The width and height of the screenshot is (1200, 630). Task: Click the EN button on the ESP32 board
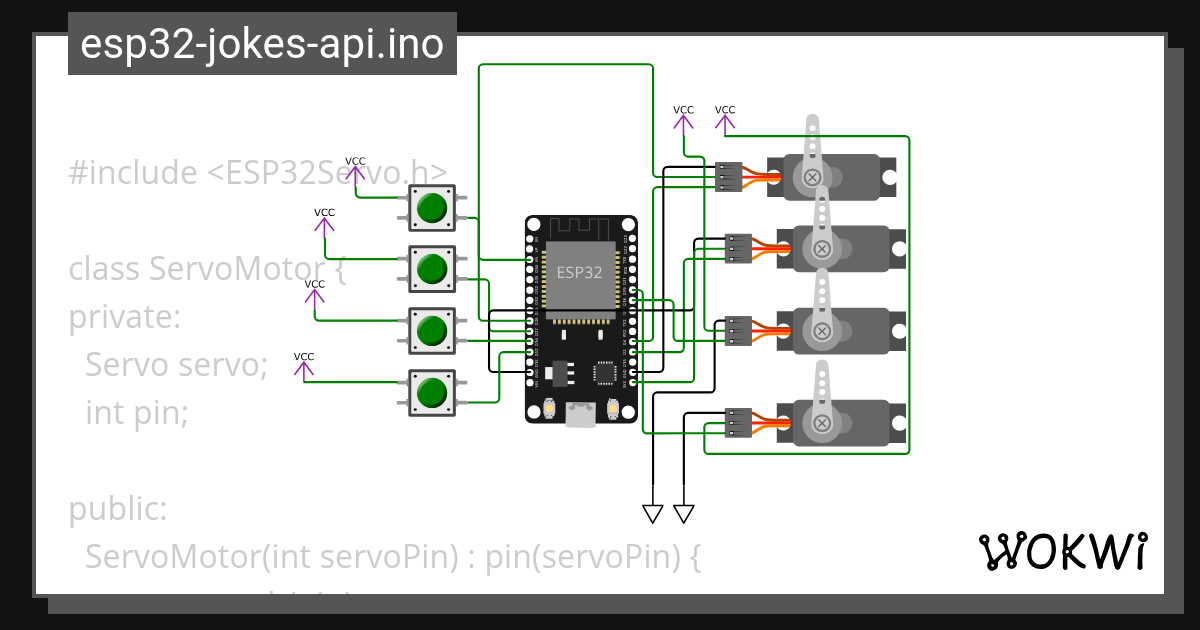coord(550,408)
